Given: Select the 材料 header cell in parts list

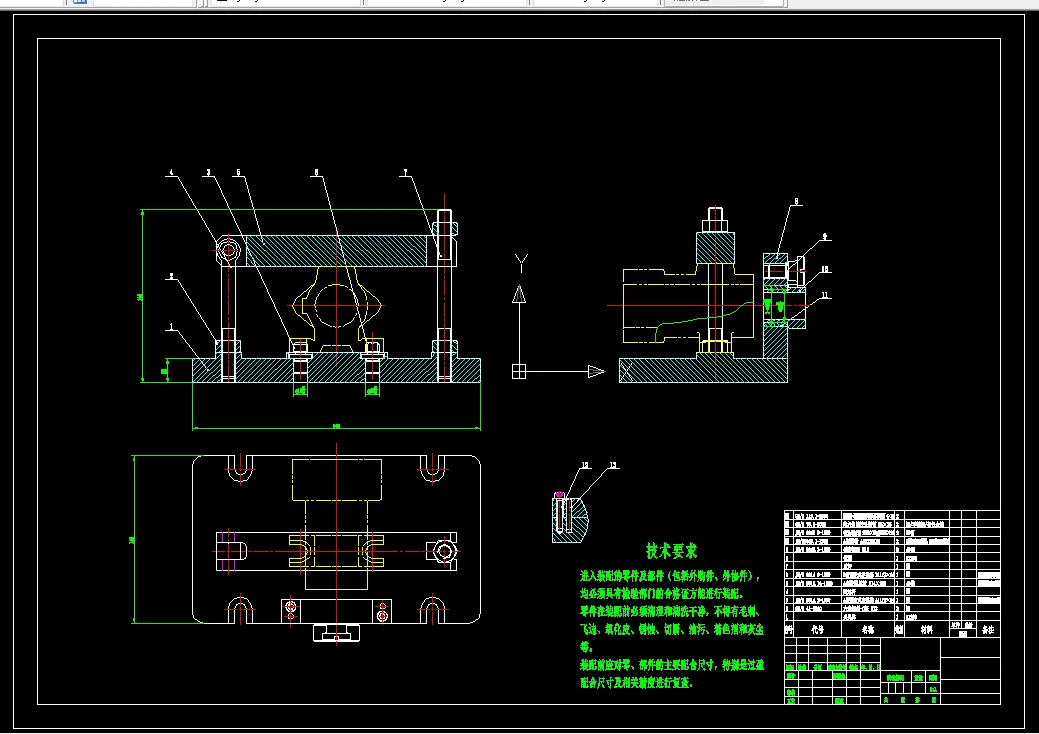Looking at the screenshot, I should tap(926, 629).
